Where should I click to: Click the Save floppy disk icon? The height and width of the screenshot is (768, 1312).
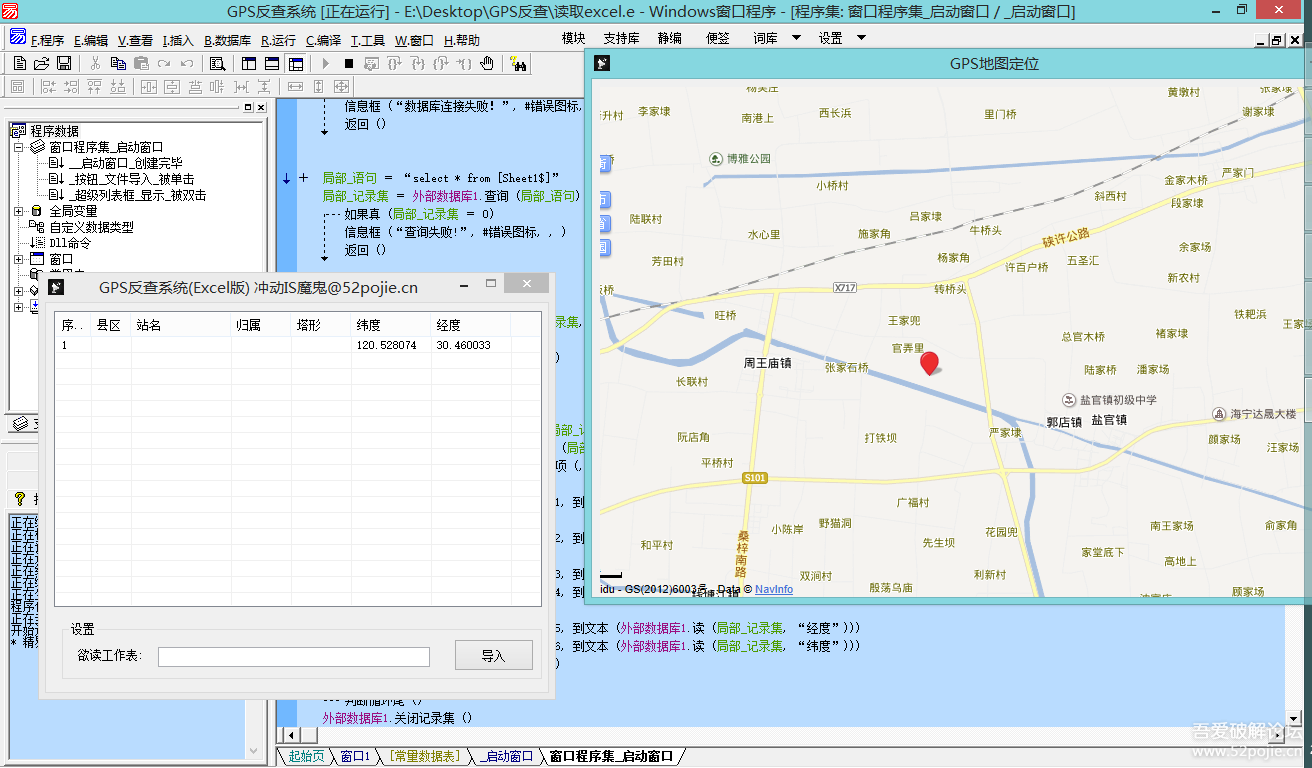click(63, 64)
